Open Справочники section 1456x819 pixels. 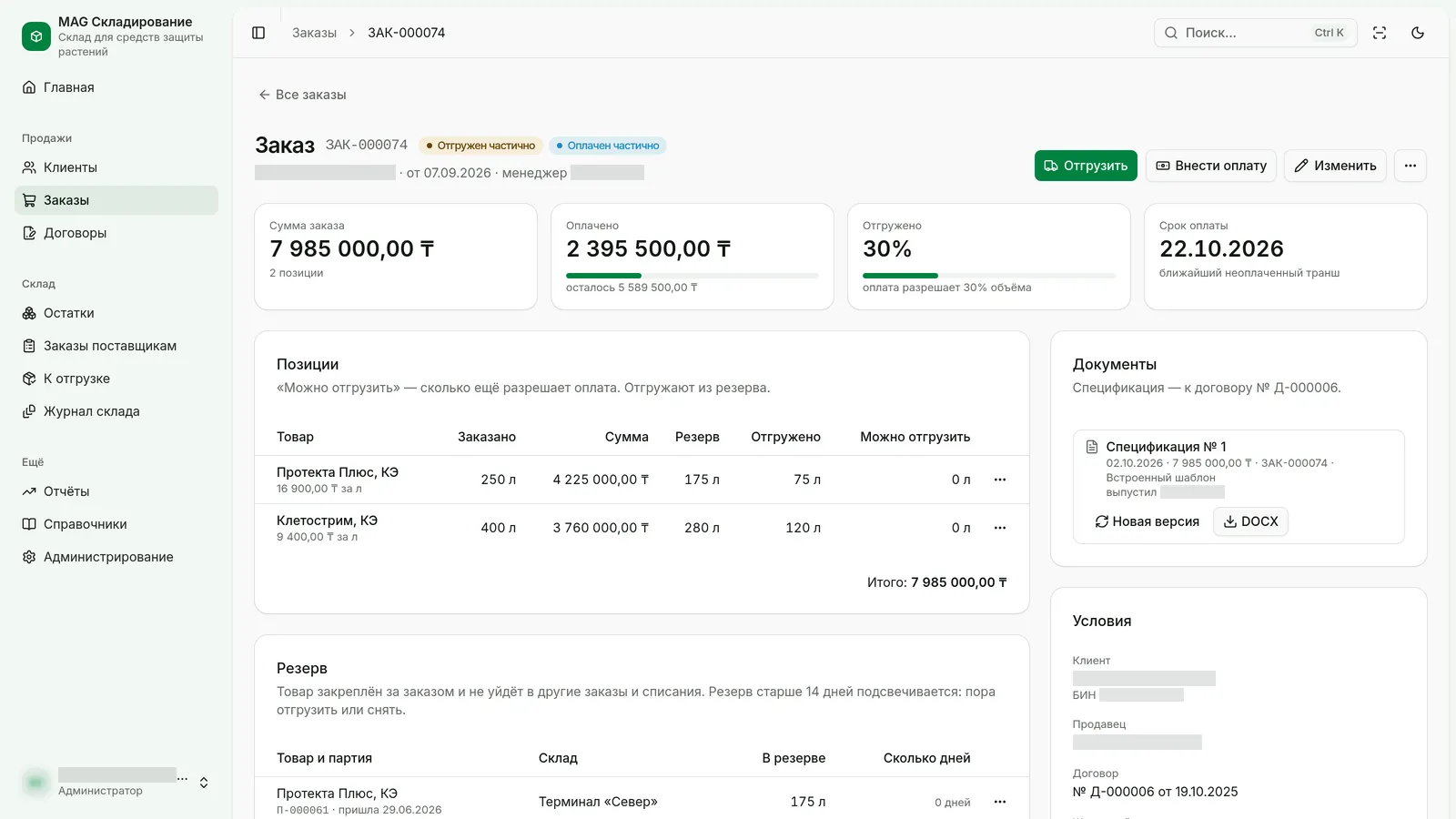pyautogui.click(x=116, y=524)
